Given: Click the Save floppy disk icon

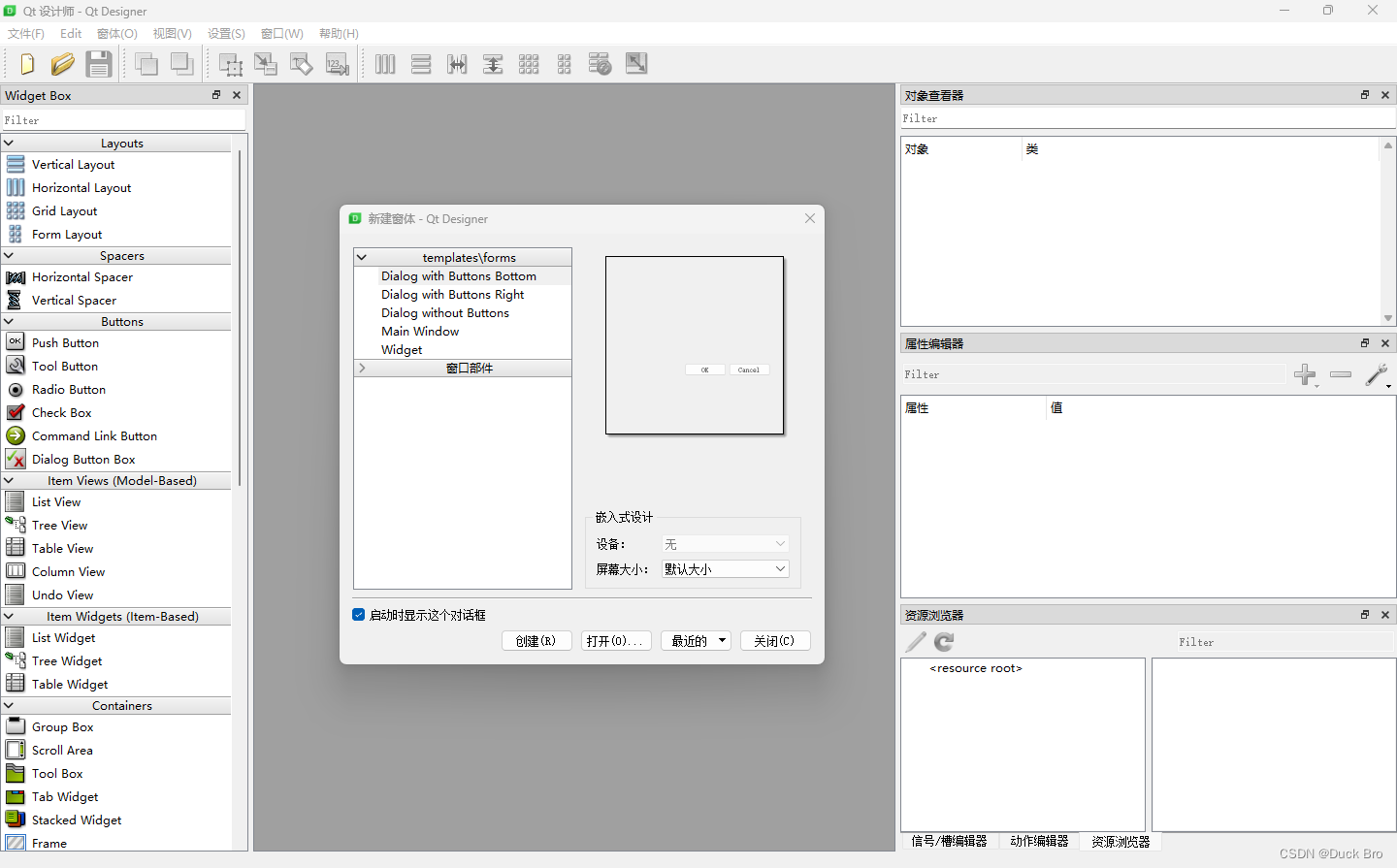Looking at the screenshot, I should tap(99, 64).
